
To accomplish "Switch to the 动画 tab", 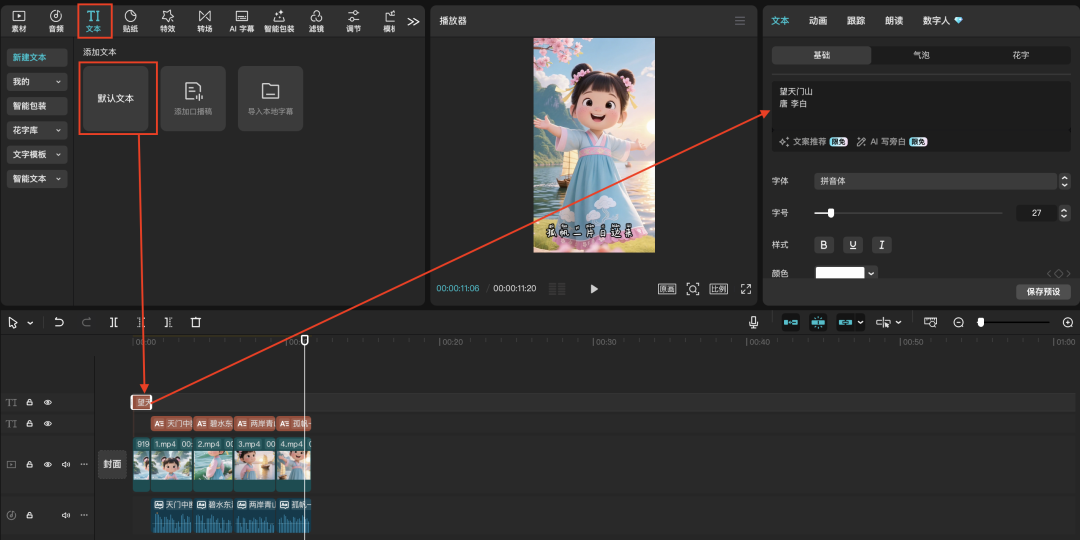I will 817,20.
